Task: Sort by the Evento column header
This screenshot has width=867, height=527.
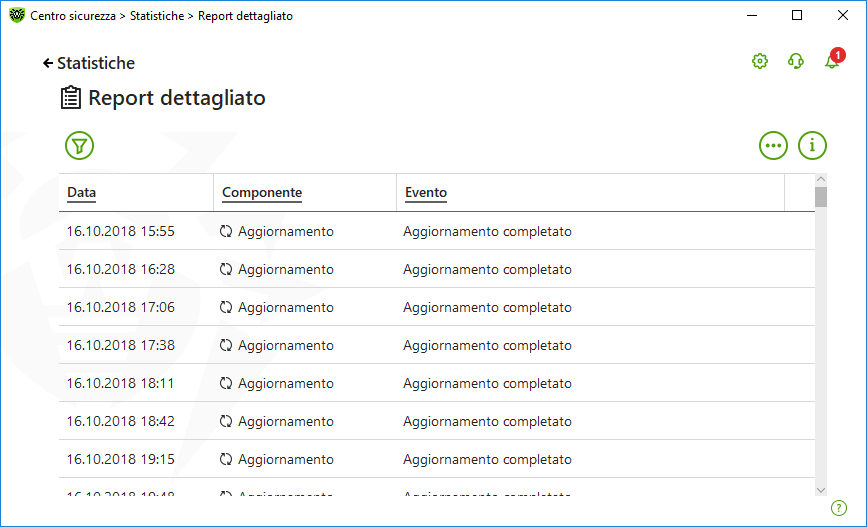Action: [x=426, y=193]
